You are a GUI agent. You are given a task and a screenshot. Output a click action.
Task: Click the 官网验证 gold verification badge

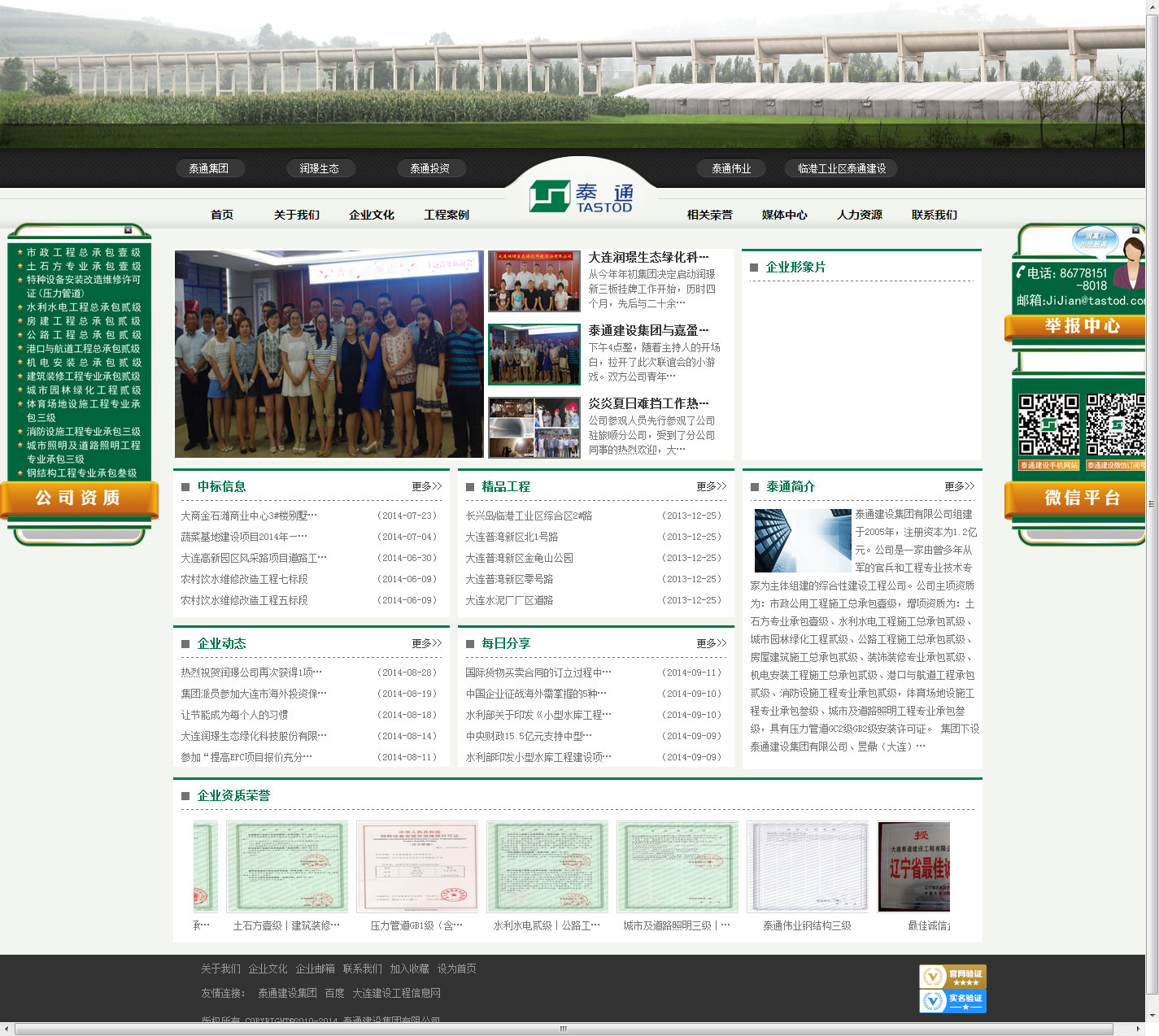952,976
